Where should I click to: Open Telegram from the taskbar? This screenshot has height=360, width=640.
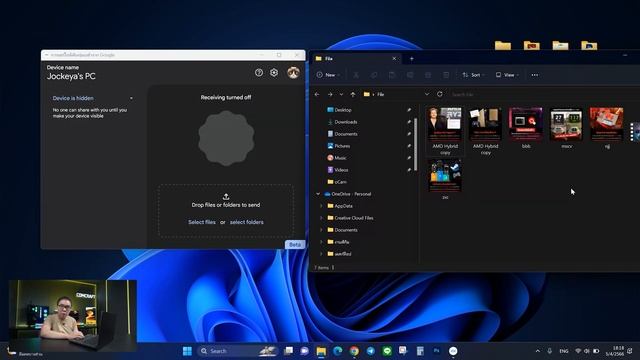click(371, 351)
